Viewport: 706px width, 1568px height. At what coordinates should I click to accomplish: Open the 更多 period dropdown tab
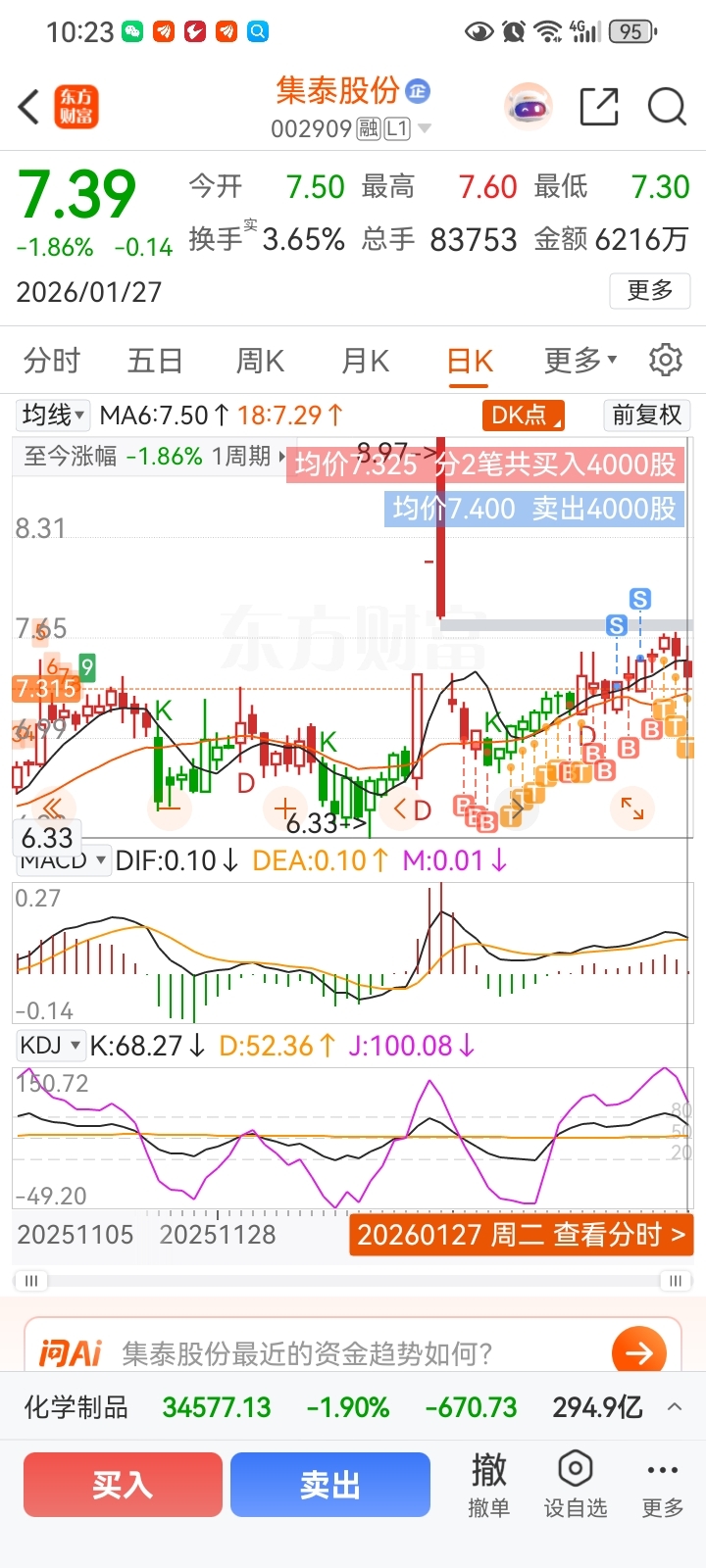coord(580,360)
